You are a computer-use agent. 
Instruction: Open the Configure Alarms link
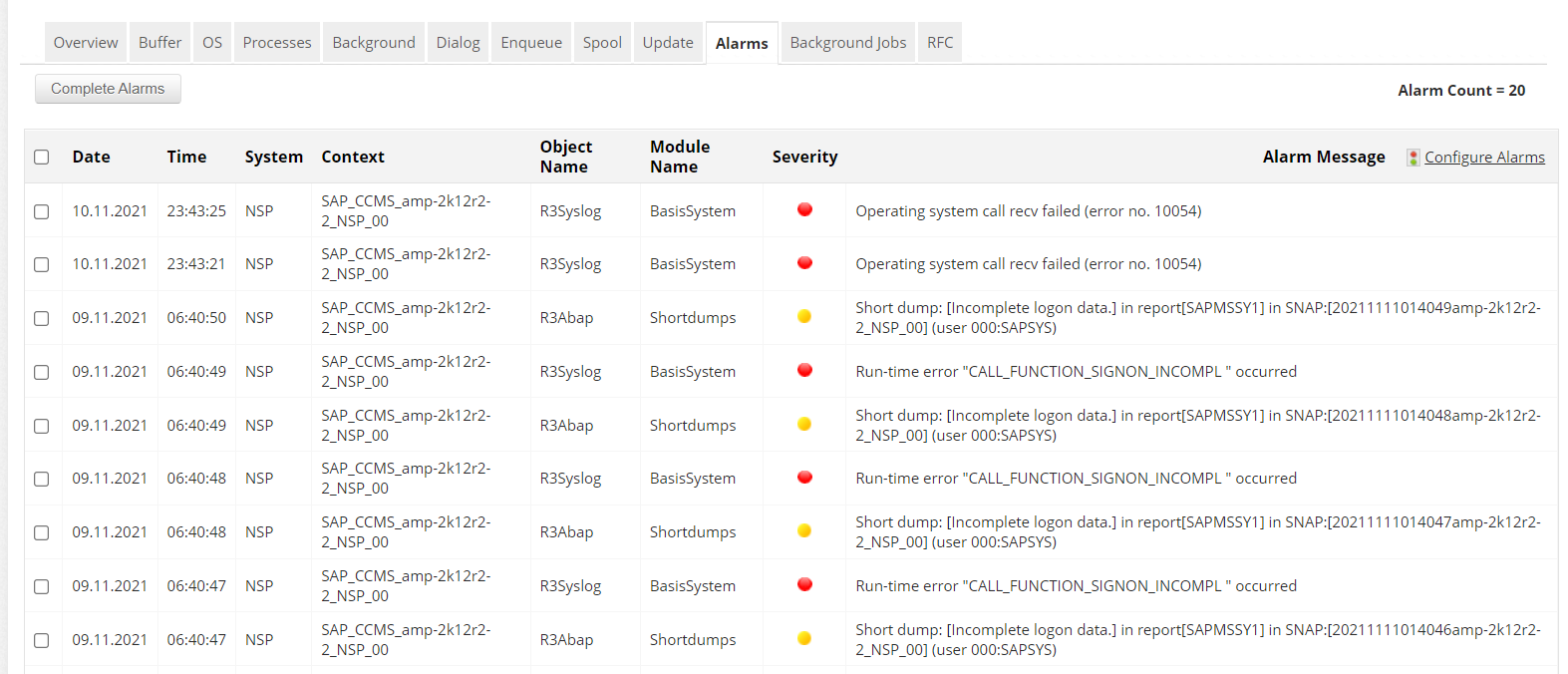1484,158
